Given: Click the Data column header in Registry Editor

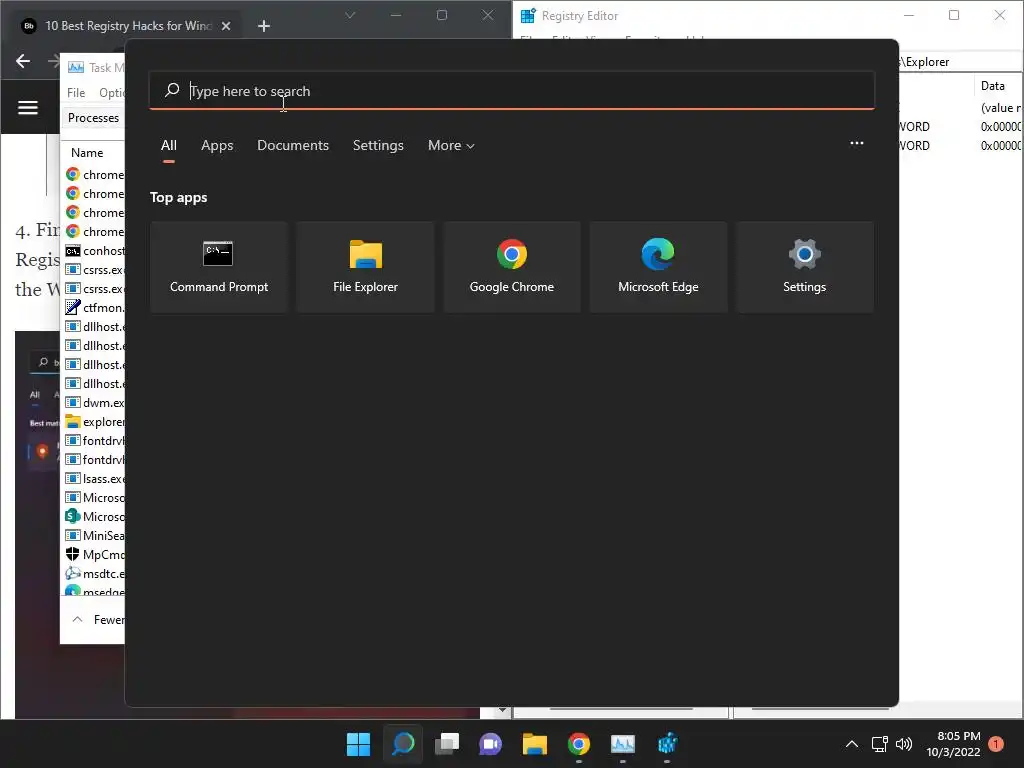Looking at the screenshot, I should pos(992,86).
